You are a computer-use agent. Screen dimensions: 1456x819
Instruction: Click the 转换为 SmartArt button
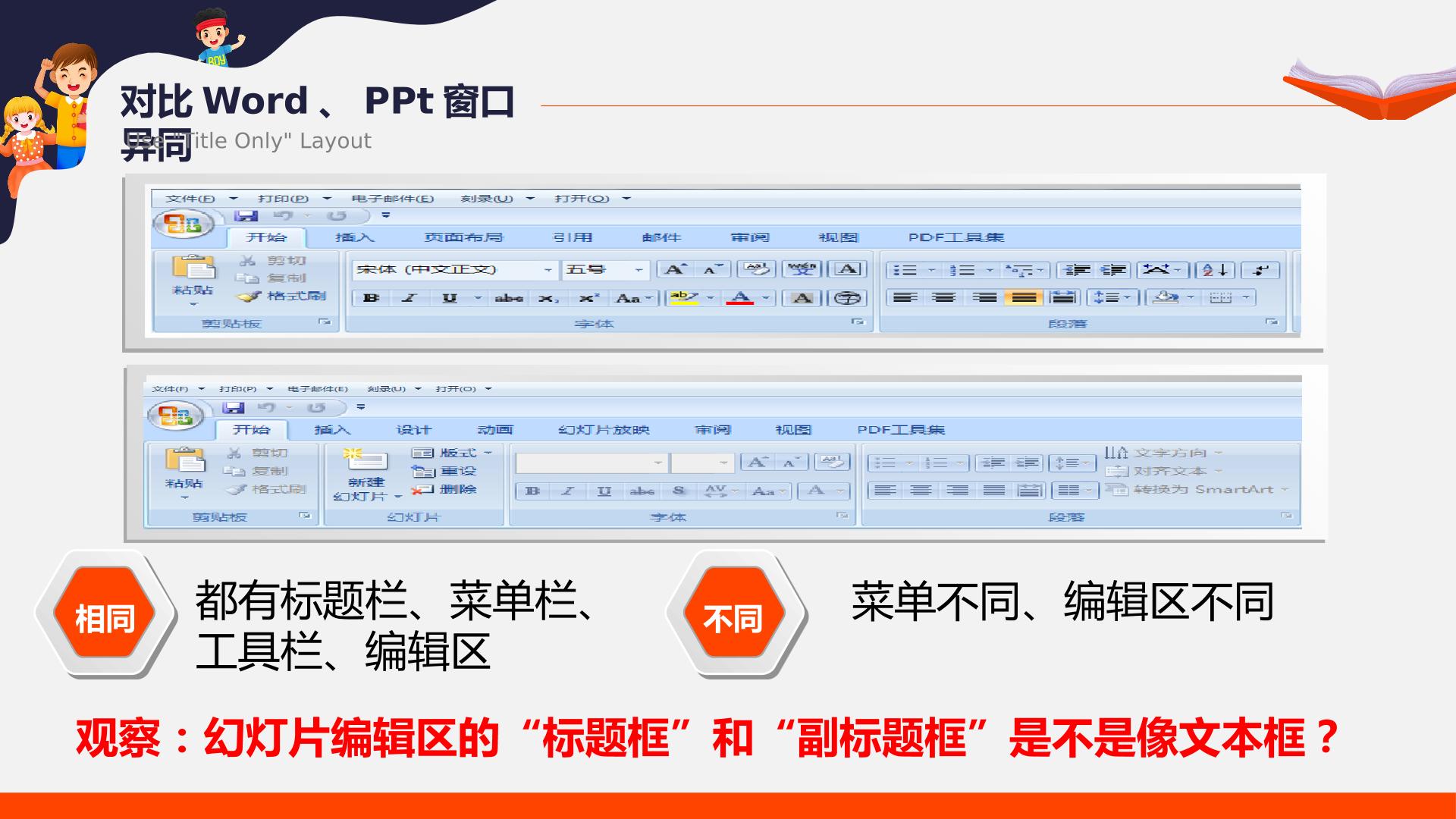1197,489
